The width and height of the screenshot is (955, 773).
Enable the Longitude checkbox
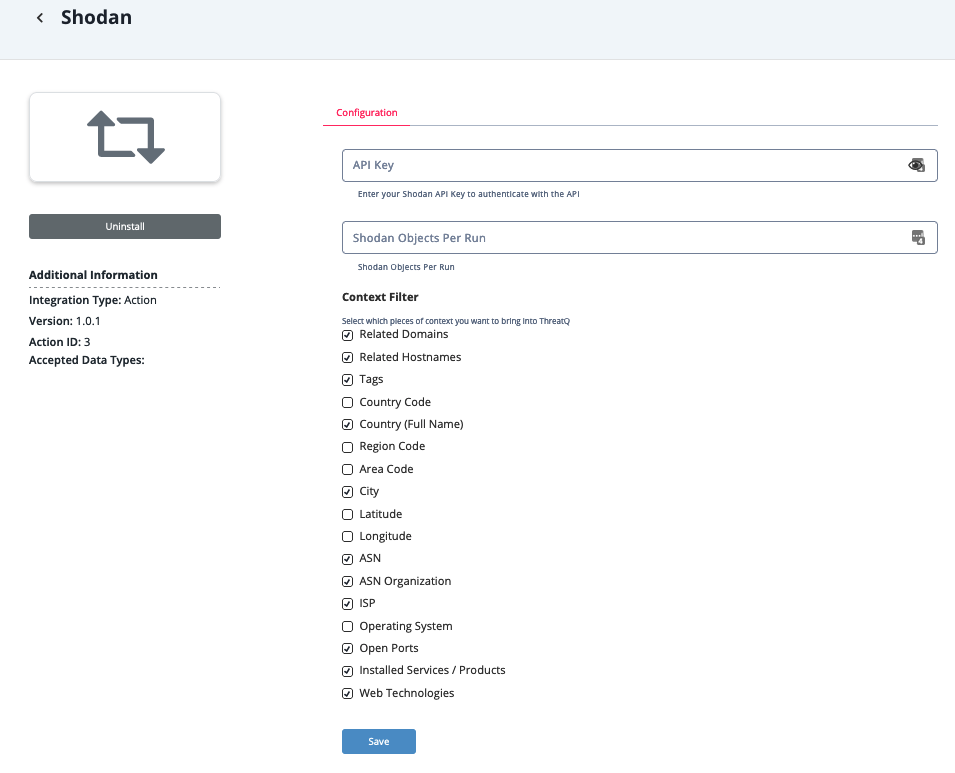click(348, 537)
